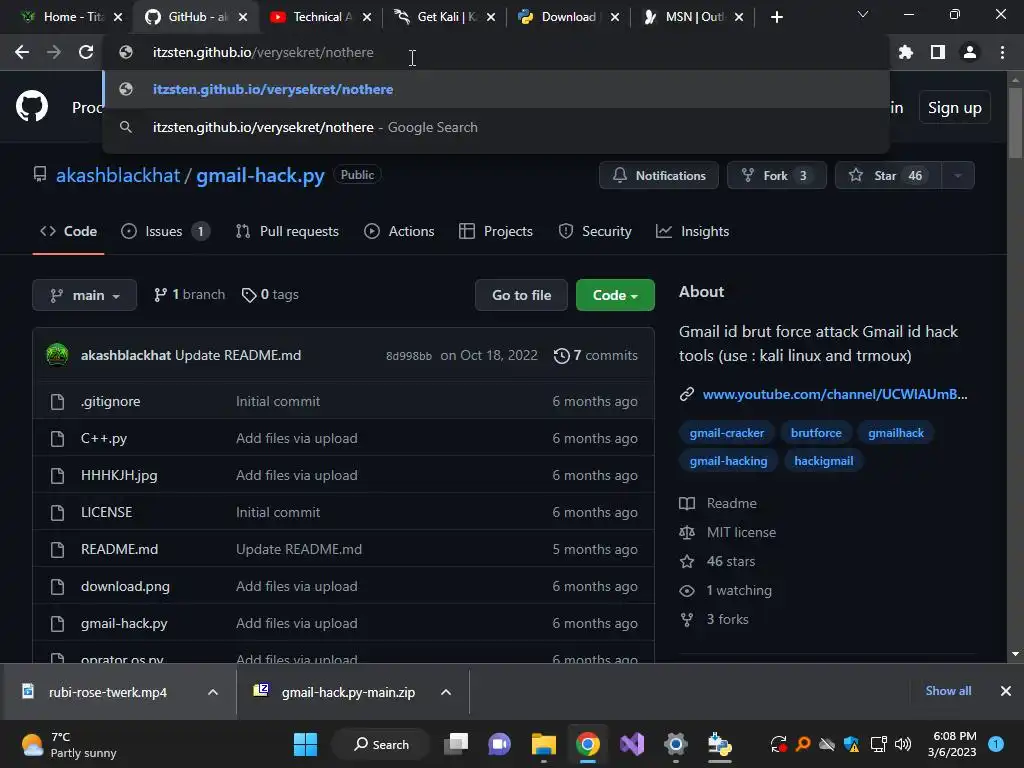1024x768 pixels.
Task: Open the Chrome profile avatar icon
Action: pos(970,52)
